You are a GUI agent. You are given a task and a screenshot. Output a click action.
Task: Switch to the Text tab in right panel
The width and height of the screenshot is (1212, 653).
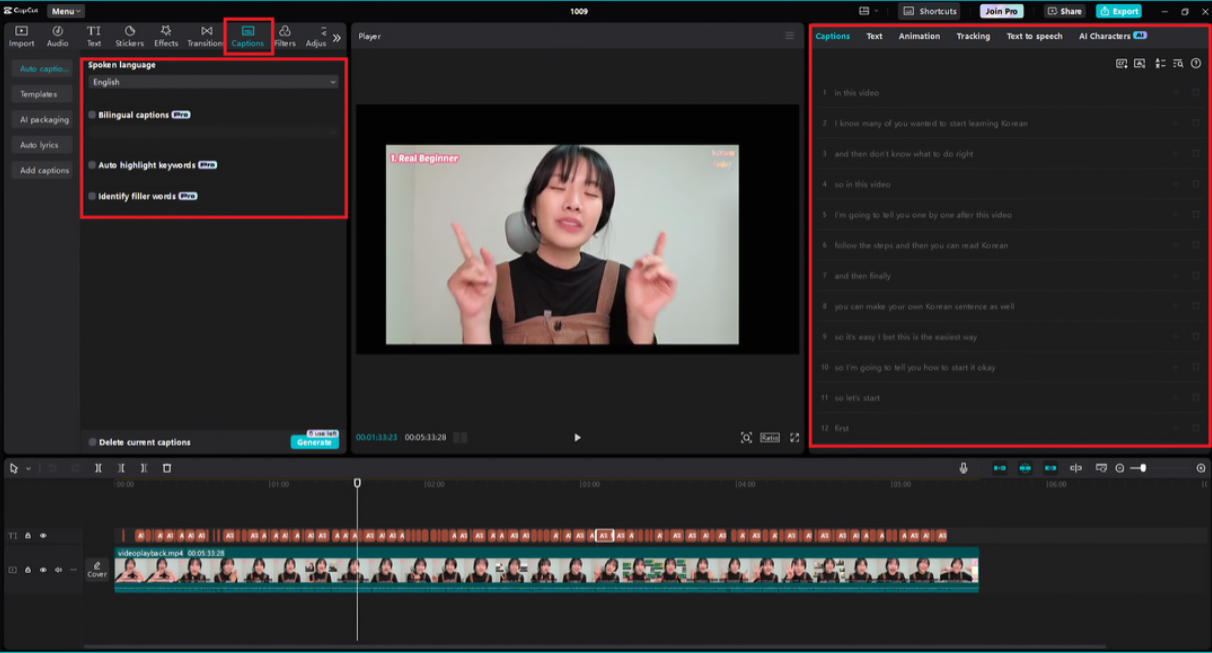874,36
